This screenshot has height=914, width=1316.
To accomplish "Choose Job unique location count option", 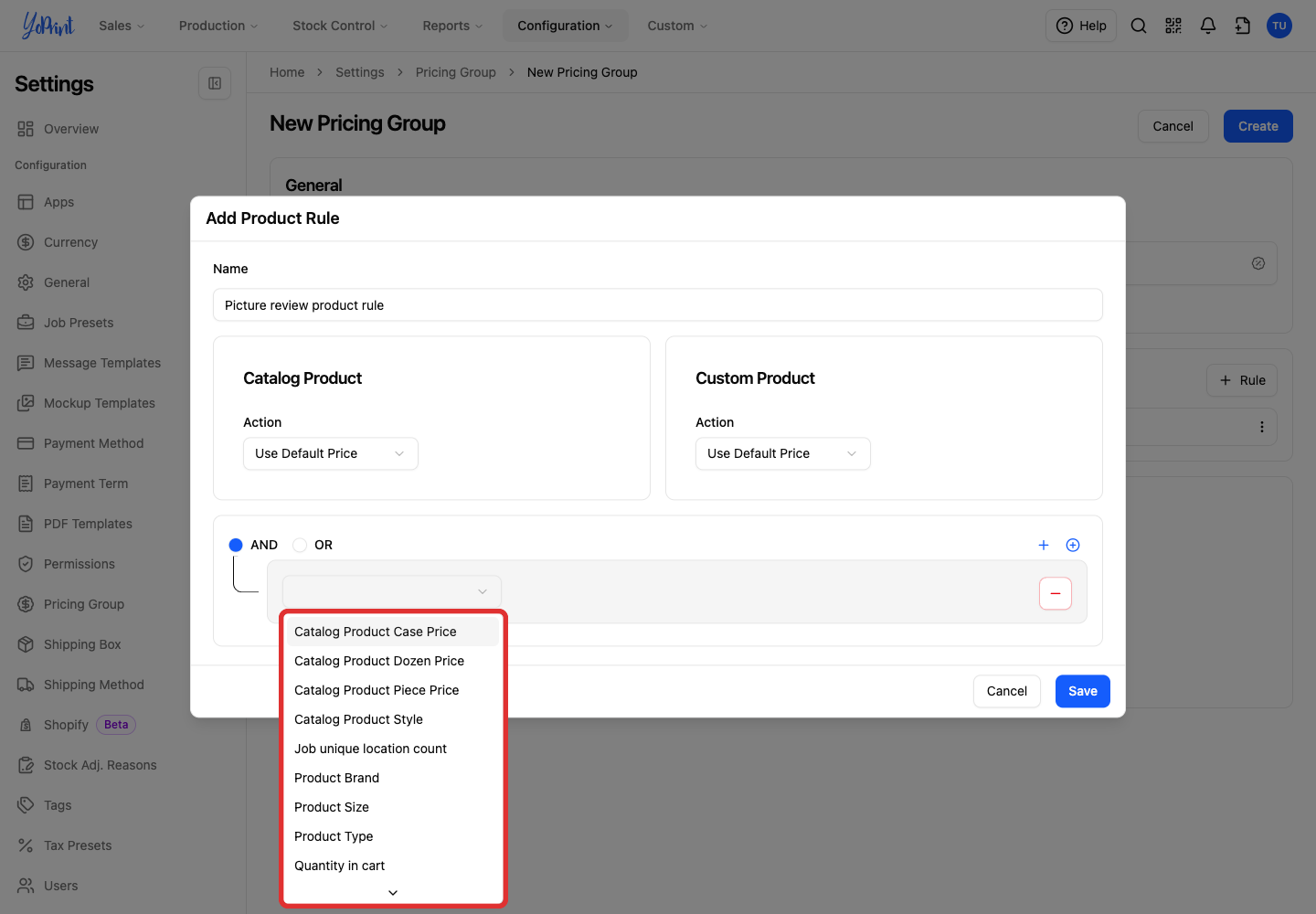I will (x=393, y=749).
